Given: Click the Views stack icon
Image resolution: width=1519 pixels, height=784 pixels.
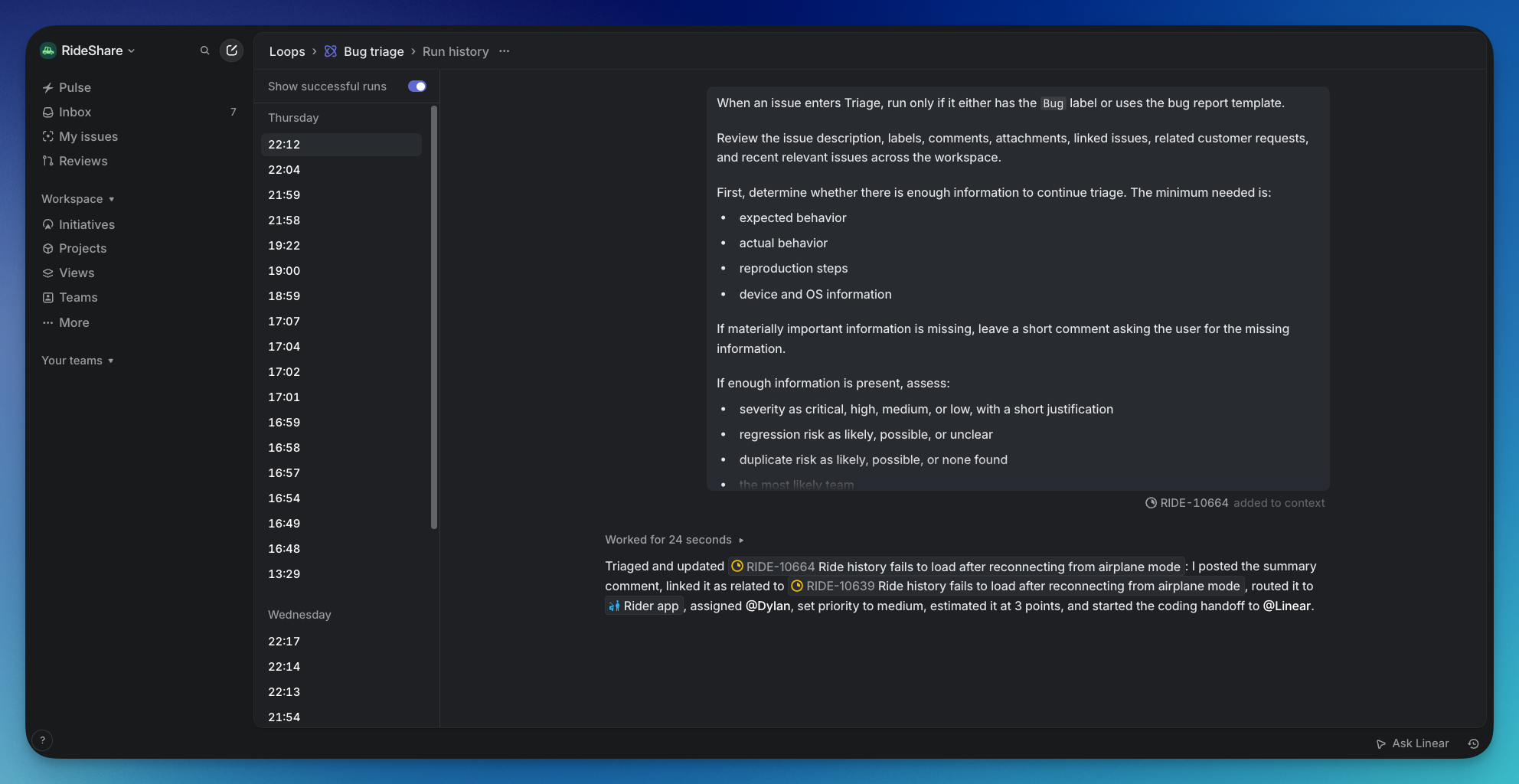Looking at the screenshot, I should (48, 273).
